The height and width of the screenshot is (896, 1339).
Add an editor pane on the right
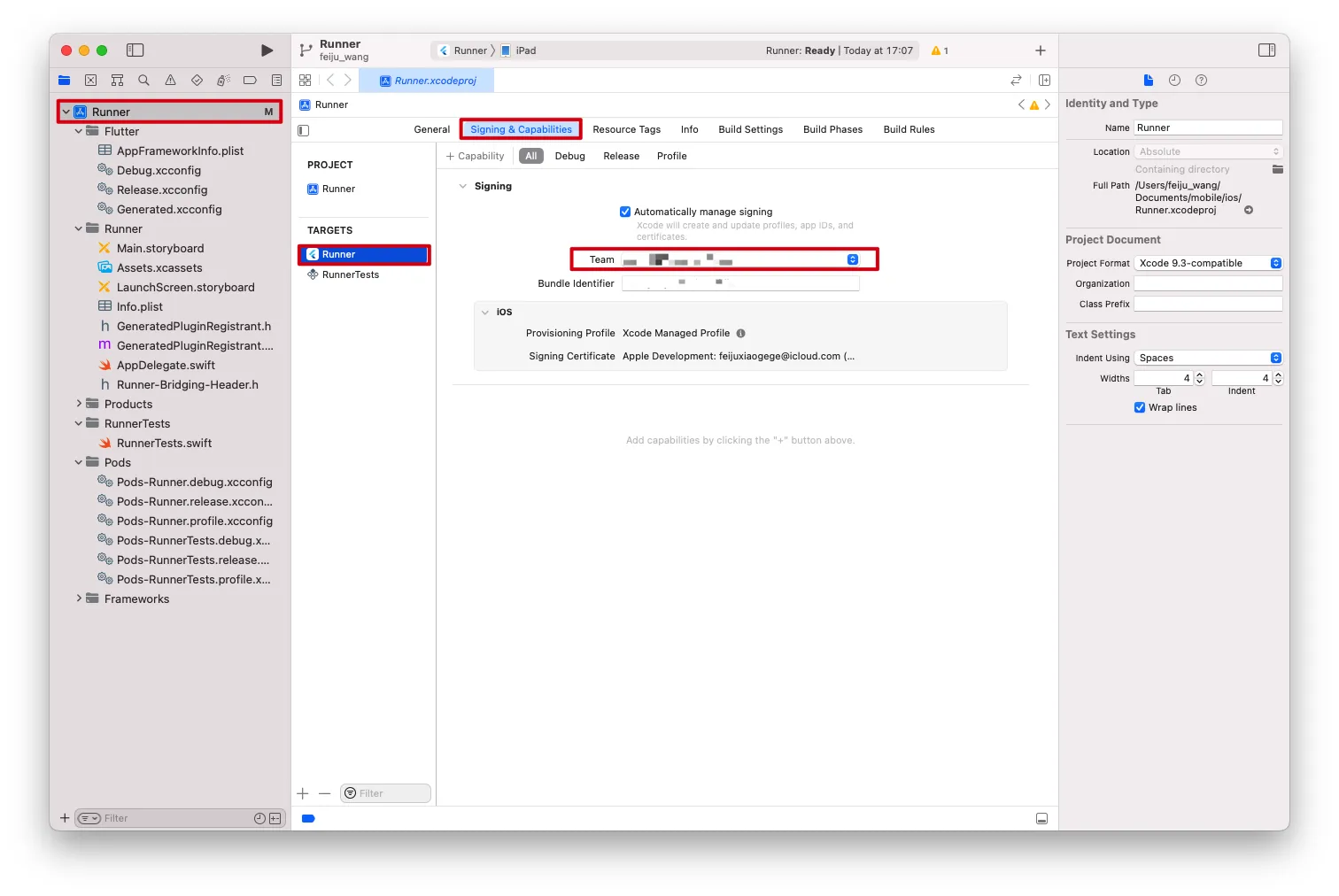pyautogui.click(x=1044, y=81)
